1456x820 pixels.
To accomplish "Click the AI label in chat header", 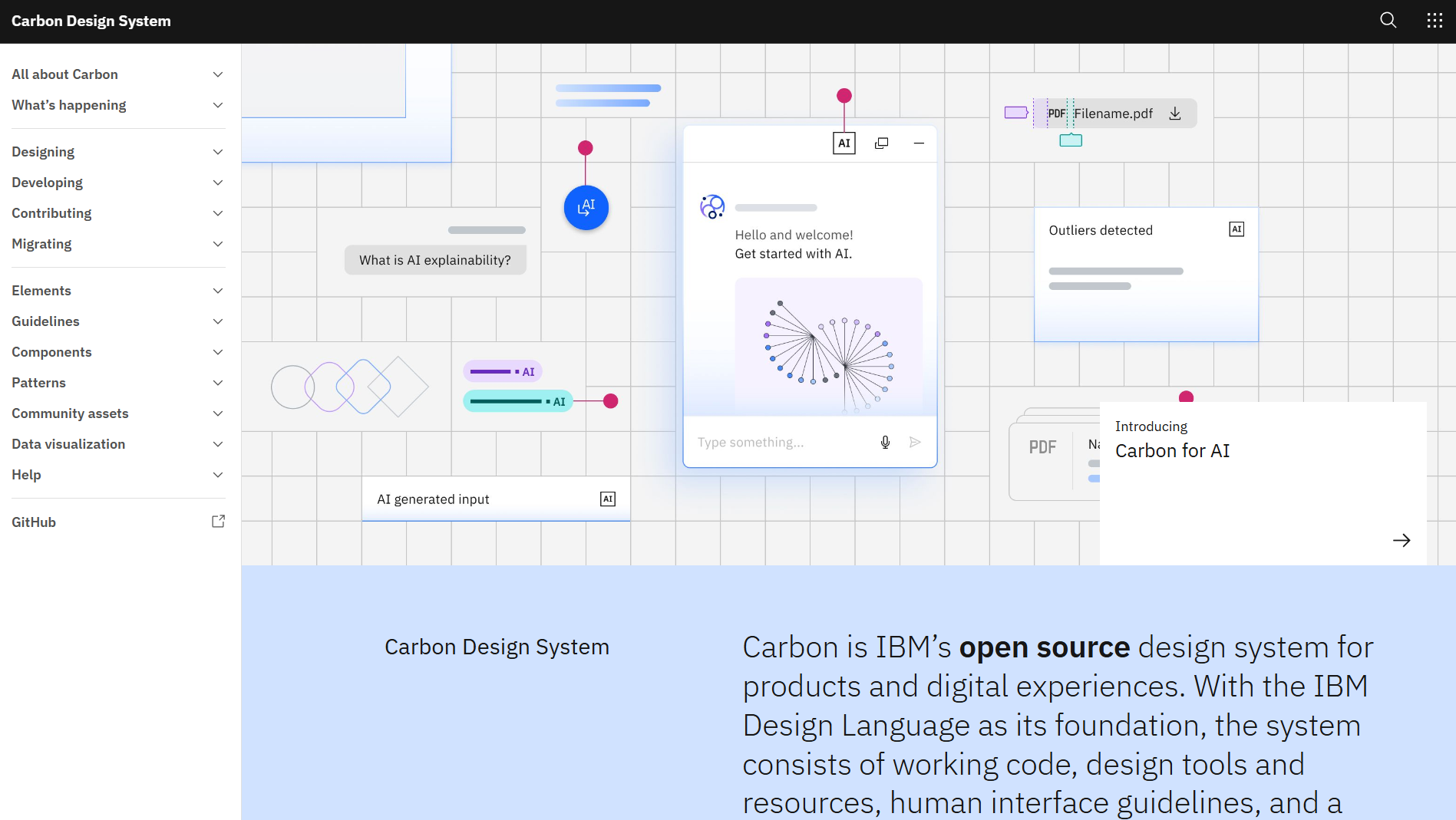I will (x=844, y=143).
